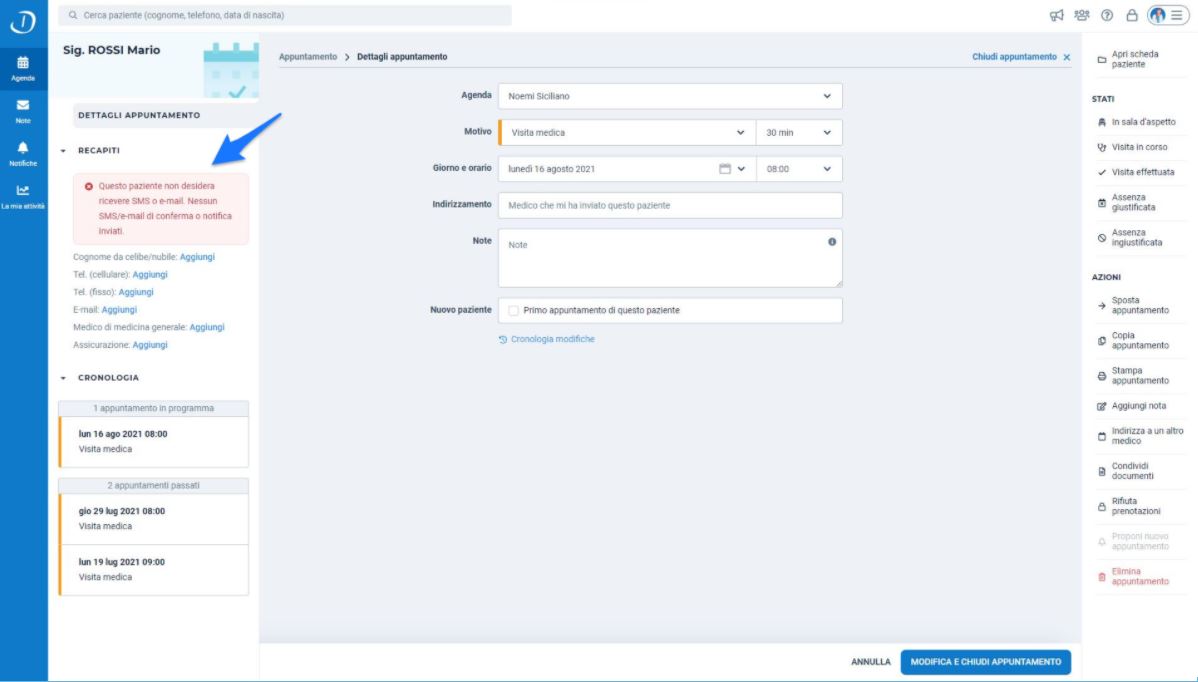The height and width of the screenshot is (682, 1198).
Task: Click the Note text area
Action: [670, 259]
